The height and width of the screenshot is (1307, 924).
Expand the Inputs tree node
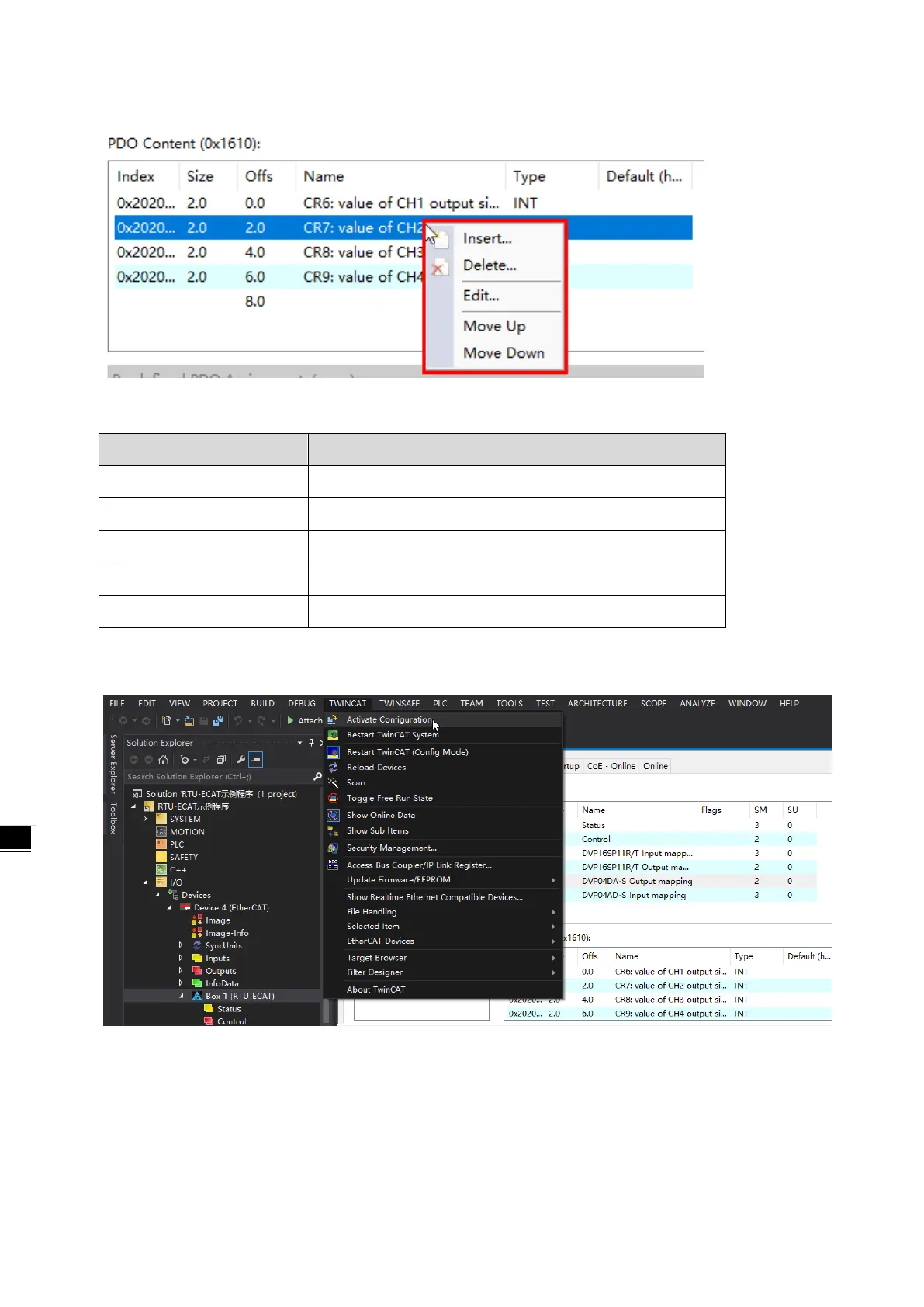coord(181,958)
